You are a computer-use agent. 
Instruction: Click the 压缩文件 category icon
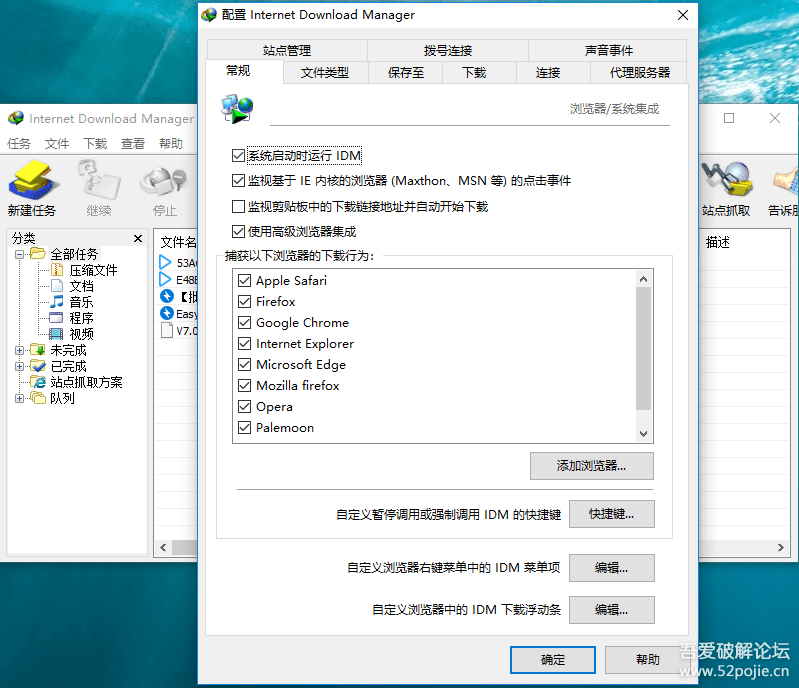[x=57, y=270]
